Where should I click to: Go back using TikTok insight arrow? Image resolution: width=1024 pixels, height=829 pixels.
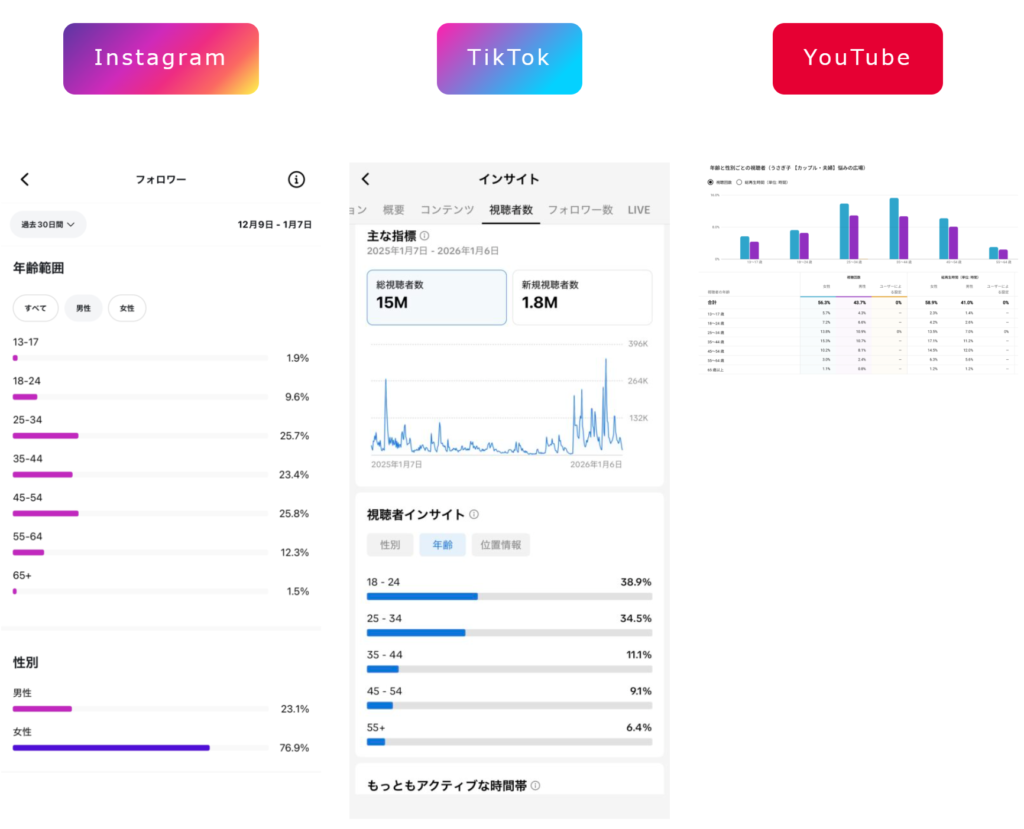[366, 179]
